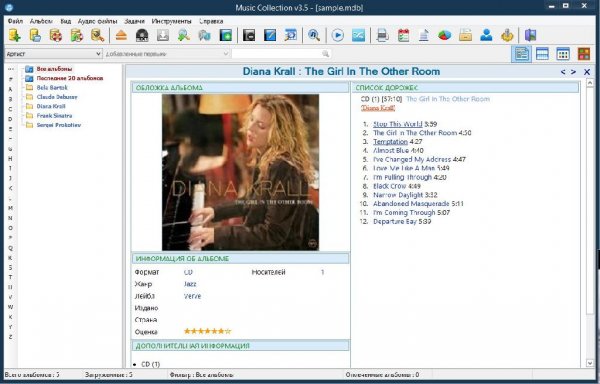Click the magnifier with green arrow icon
600x384 pixels.
point(184,35)
